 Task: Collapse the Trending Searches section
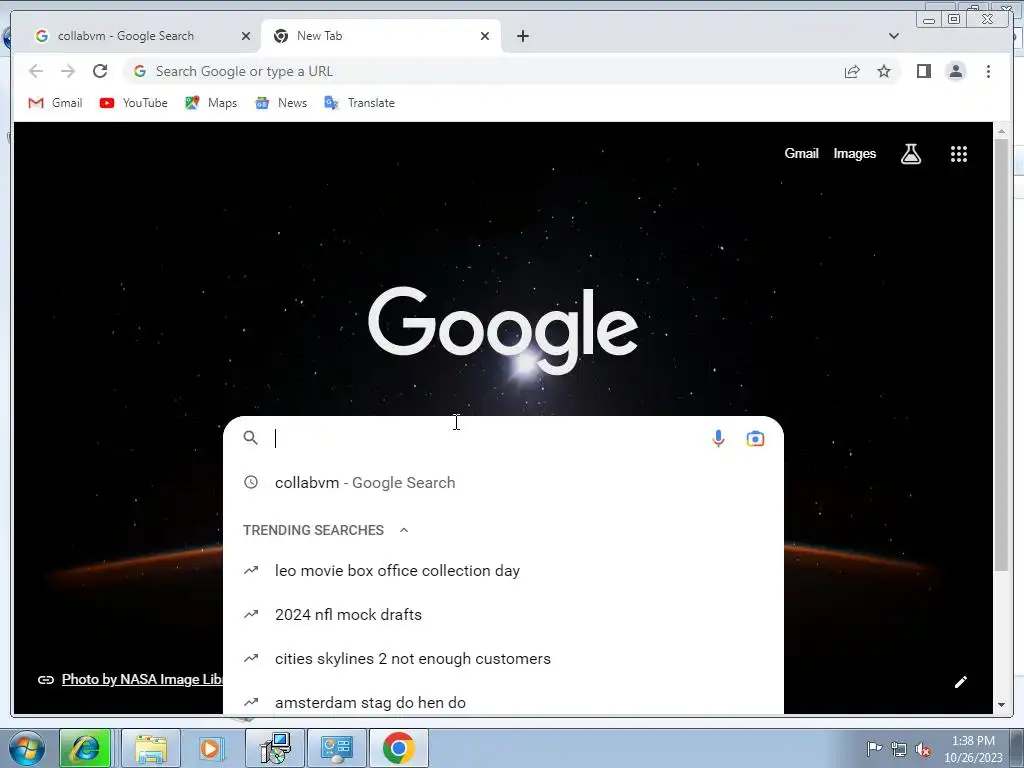tap(404, 530)
